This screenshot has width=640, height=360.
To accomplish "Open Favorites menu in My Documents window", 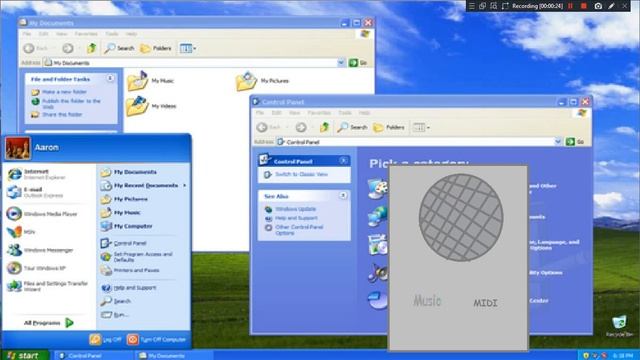I will 86,34.
